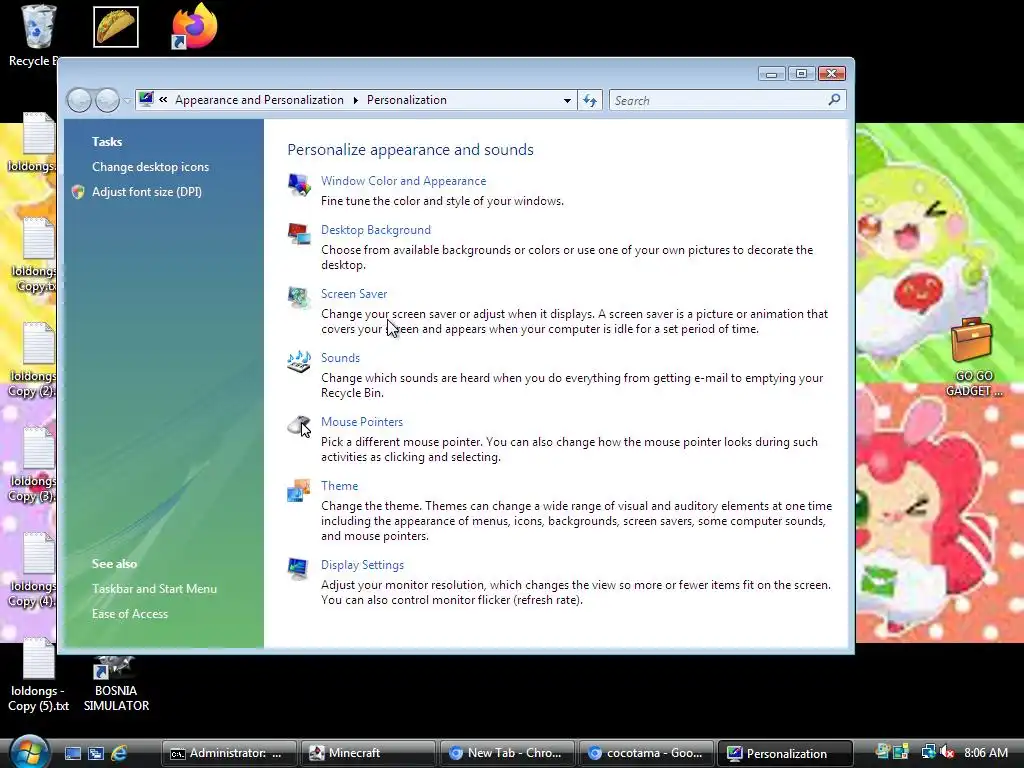Image resolution: width=1024 pixels, height=768 pixels.
Task: Click the shield icon beside Adjust font size
Action: 78,192
